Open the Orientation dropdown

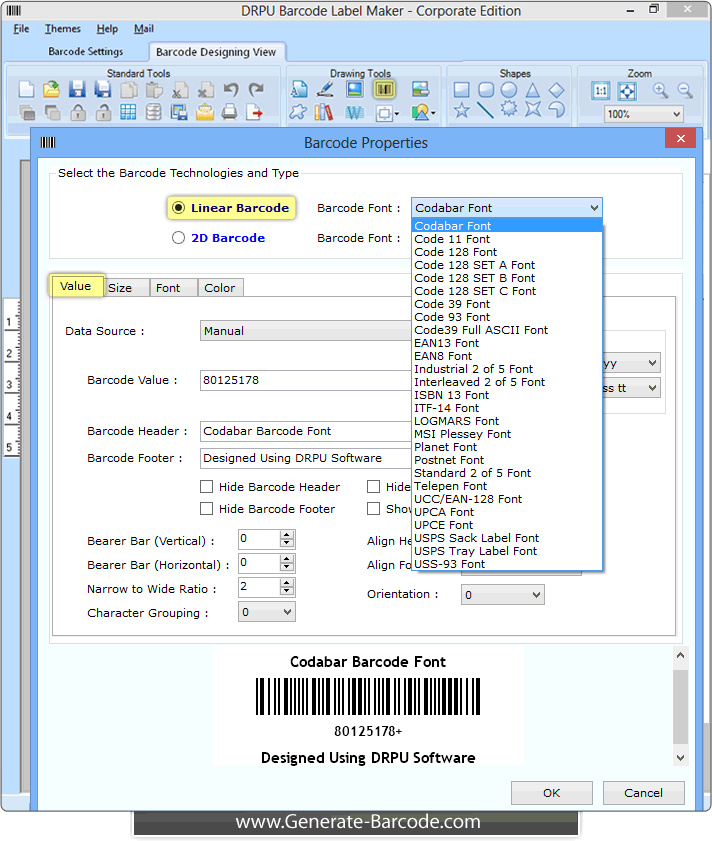(503, 595)
